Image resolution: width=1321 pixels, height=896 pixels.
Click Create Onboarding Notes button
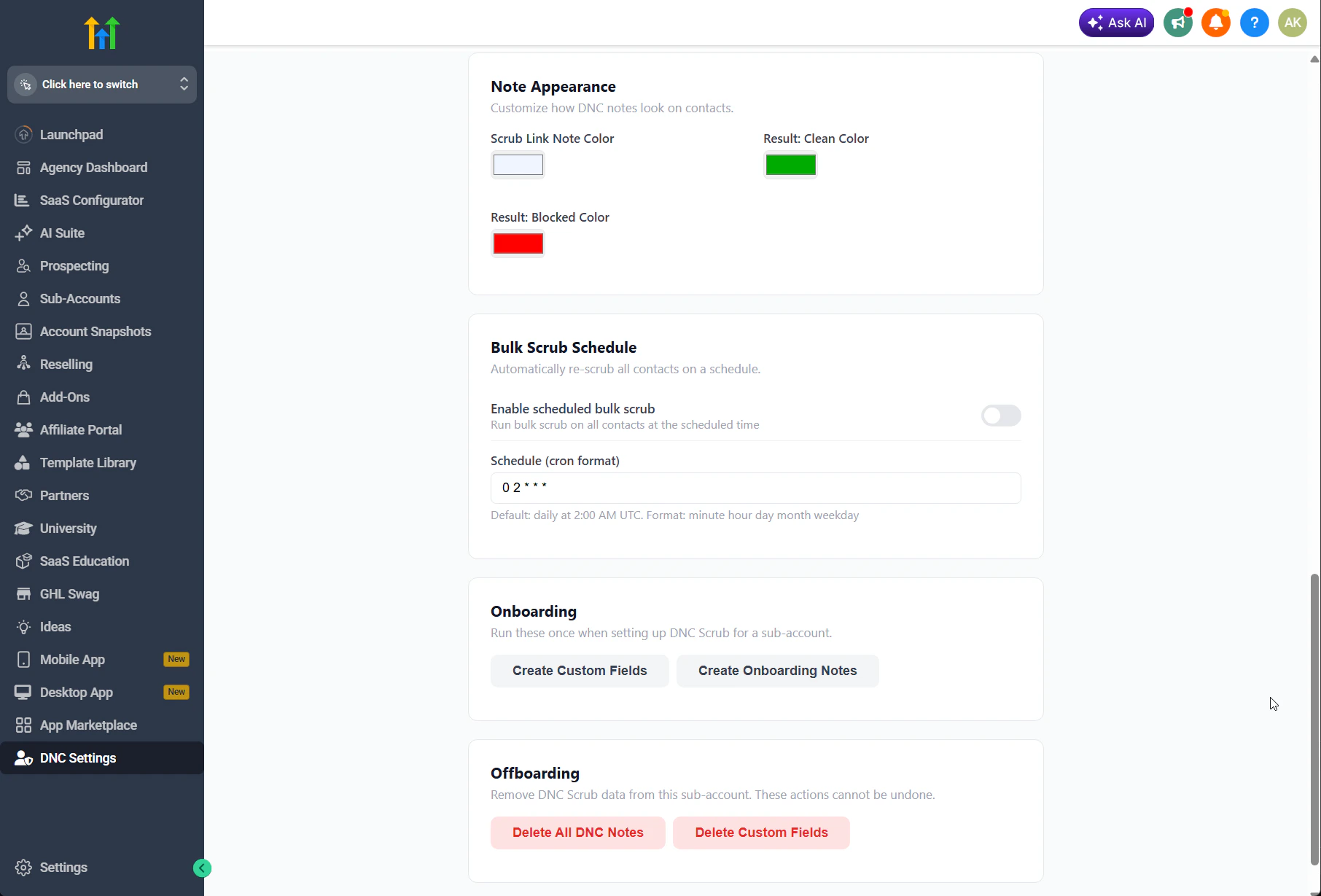coord(777,671)
